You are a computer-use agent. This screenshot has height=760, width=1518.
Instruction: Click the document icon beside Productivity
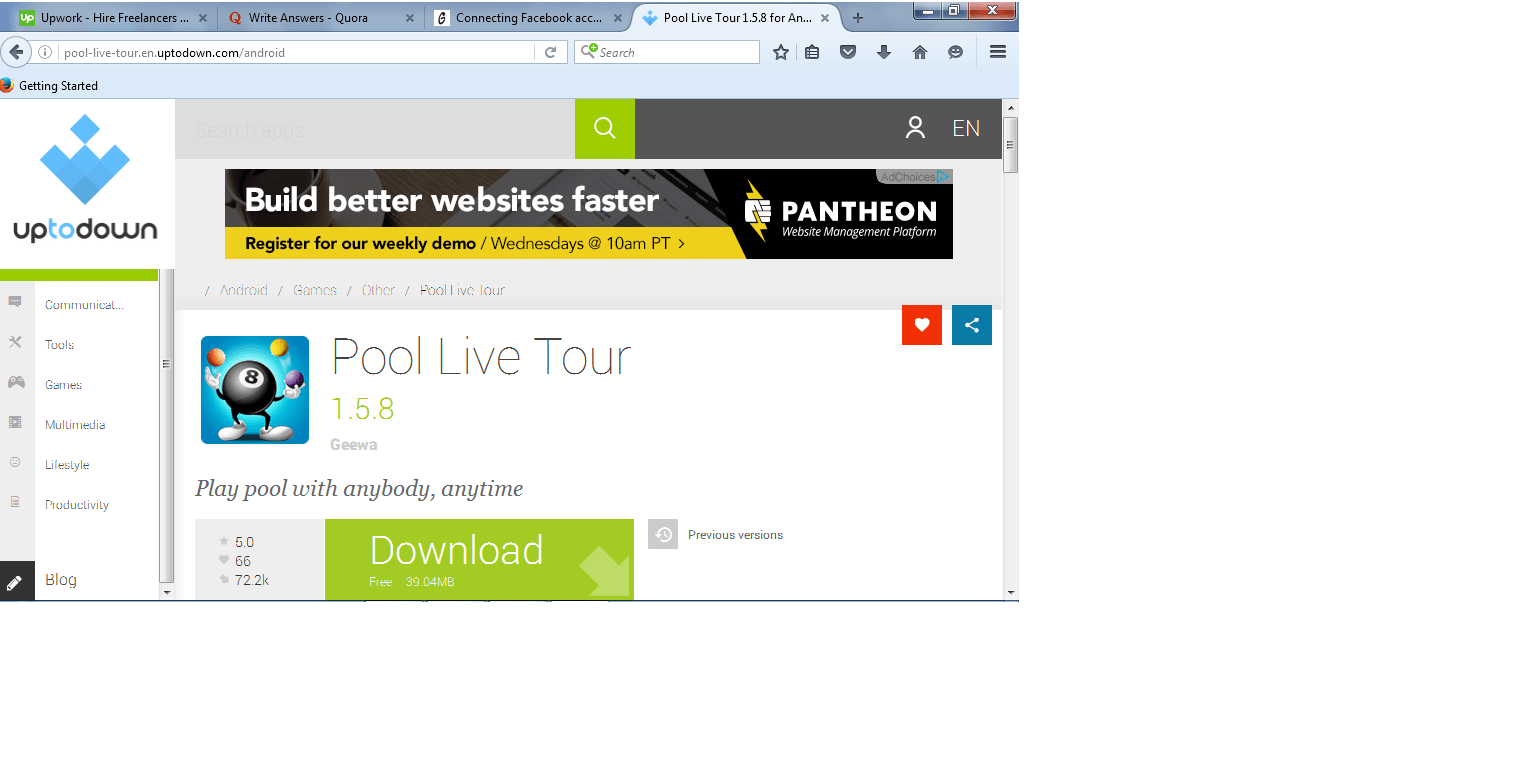(15, 502)
